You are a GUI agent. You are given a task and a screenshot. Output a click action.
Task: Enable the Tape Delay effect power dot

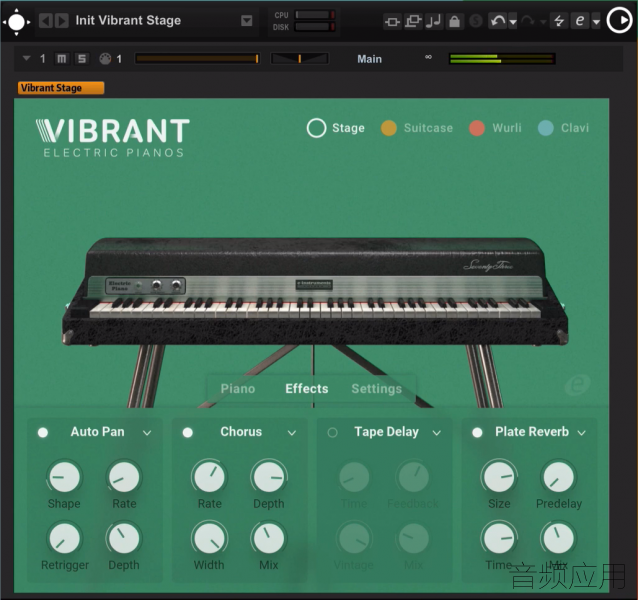332,432
